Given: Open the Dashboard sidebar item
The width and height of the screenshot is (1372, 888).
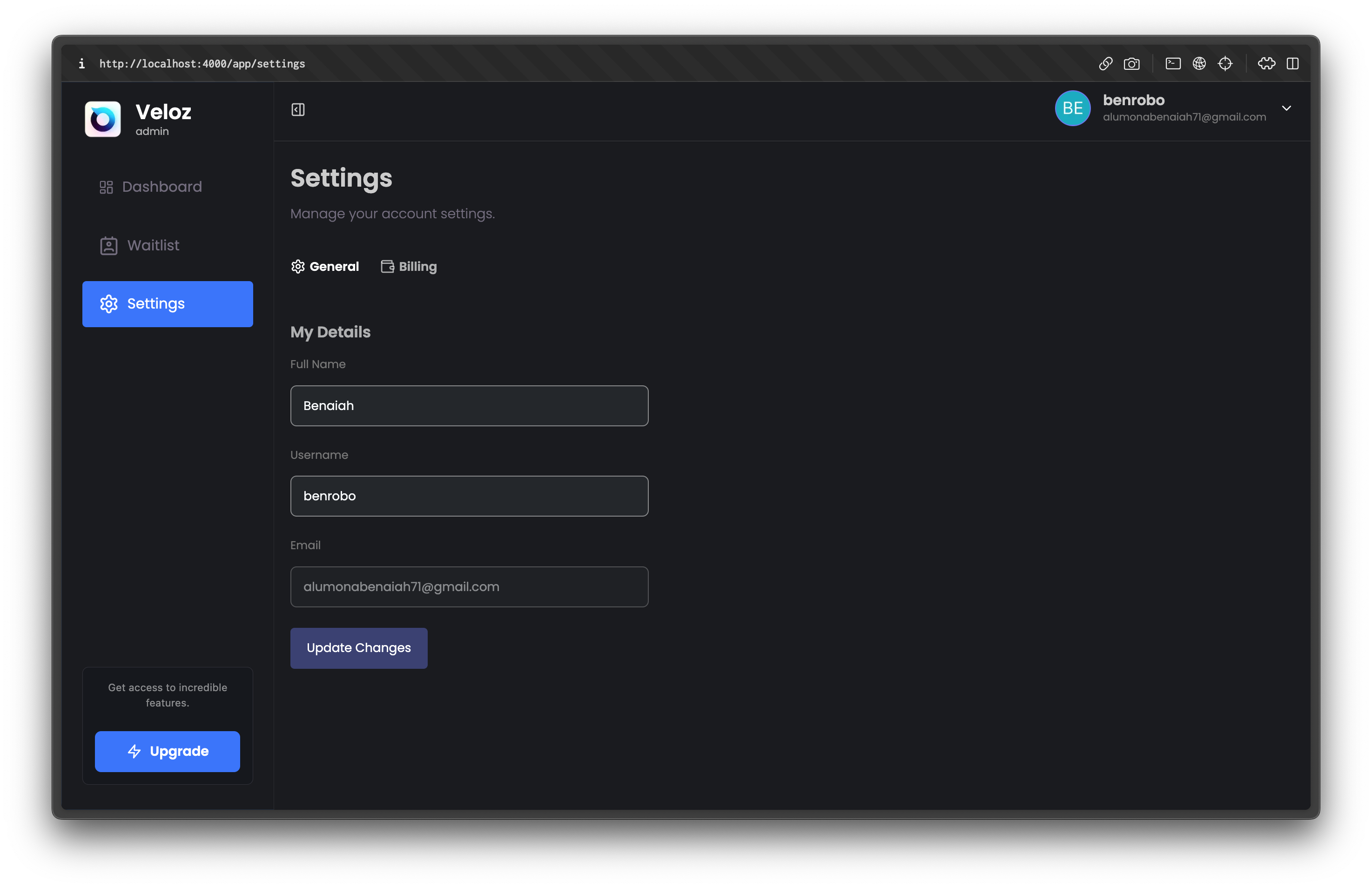Looking at the screenshot, I should click(151, 187).
